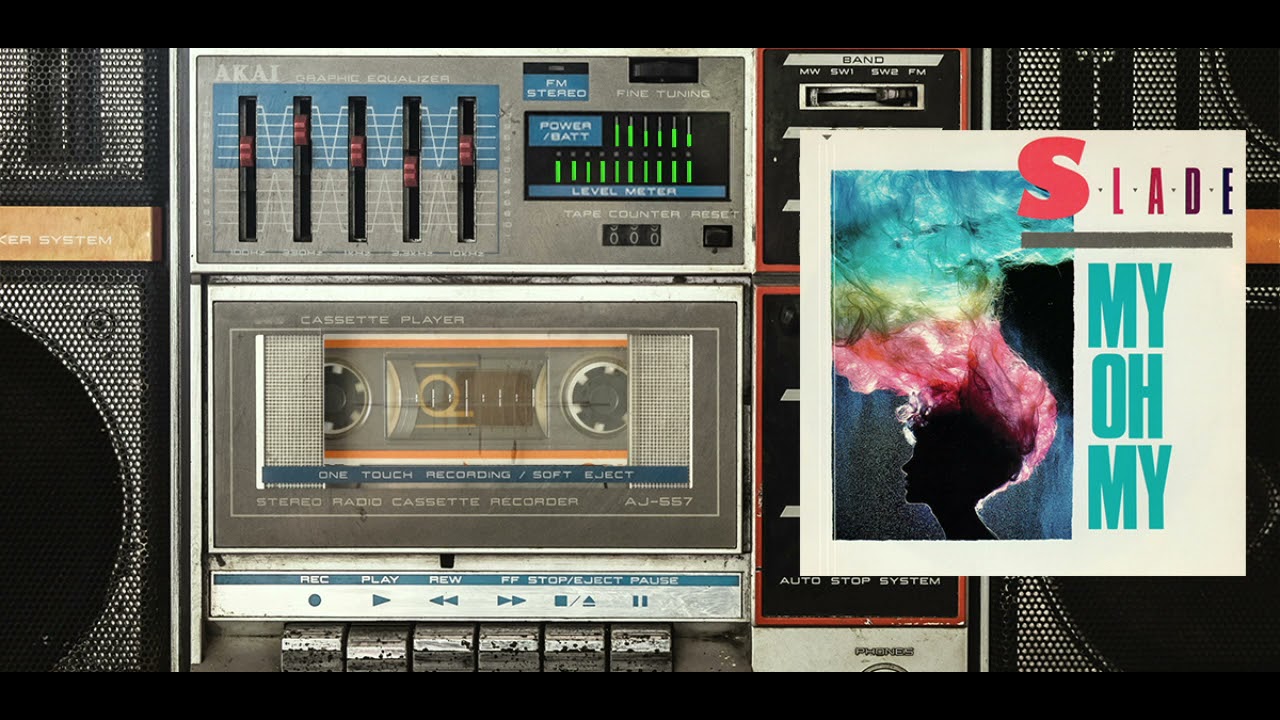Screen dimensions: 1280x720
Task: Click the PHONES jack label
Action: (884, 652)
